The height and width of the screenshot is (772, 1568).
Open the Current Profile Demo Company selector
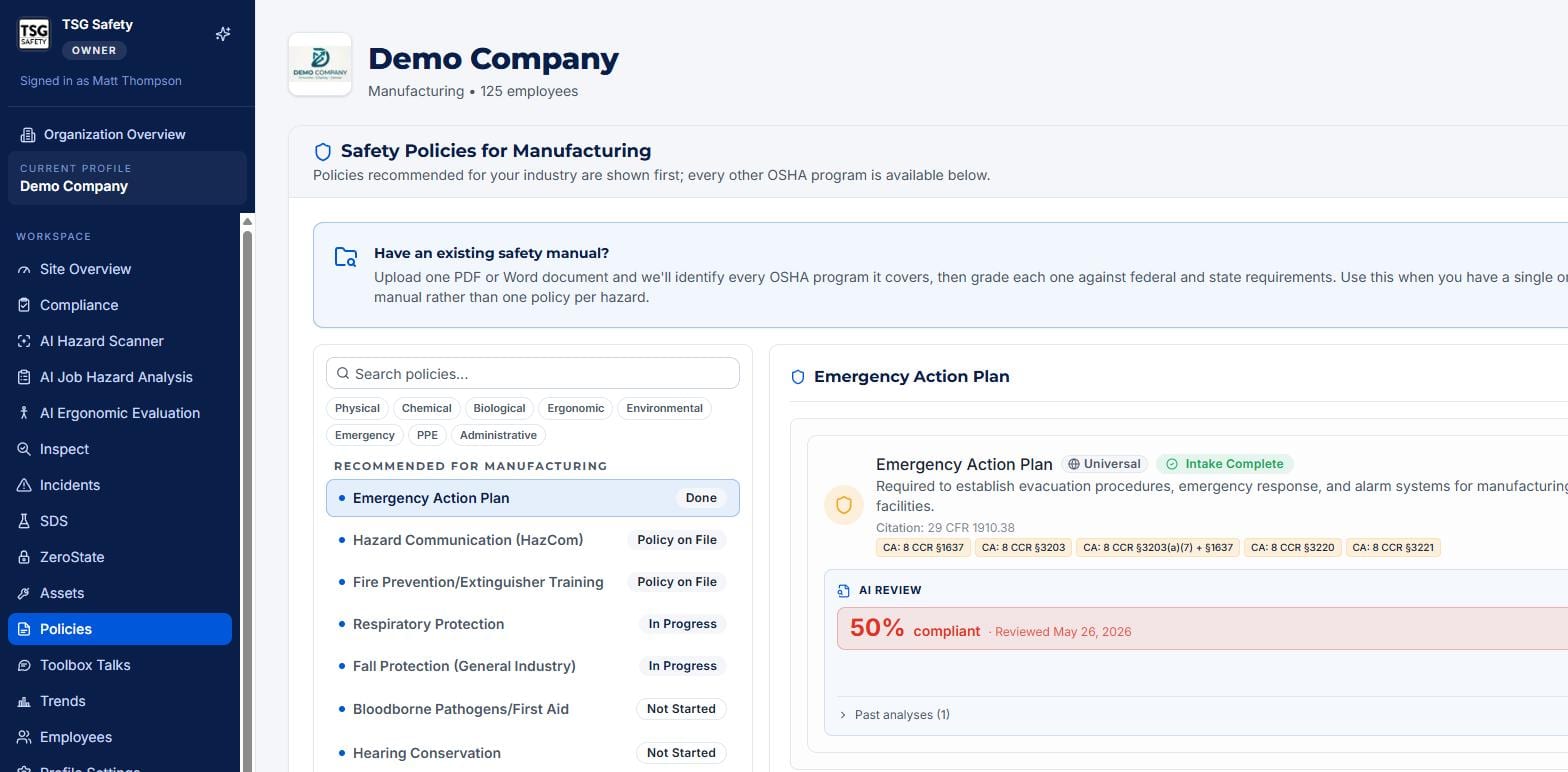click(x=127, y=178)
